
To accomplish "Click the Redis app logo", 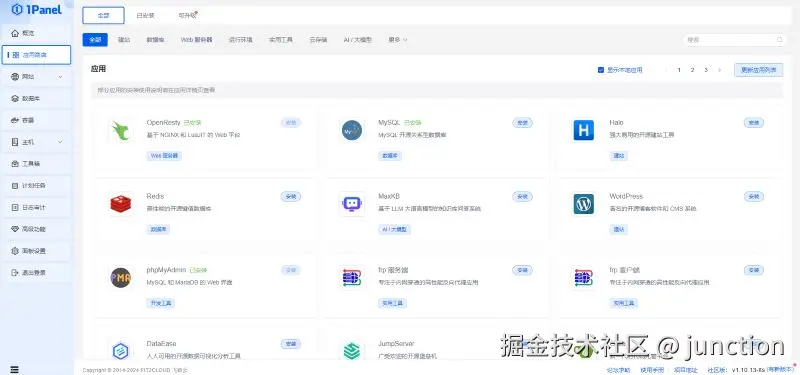I will pos(121,204).
